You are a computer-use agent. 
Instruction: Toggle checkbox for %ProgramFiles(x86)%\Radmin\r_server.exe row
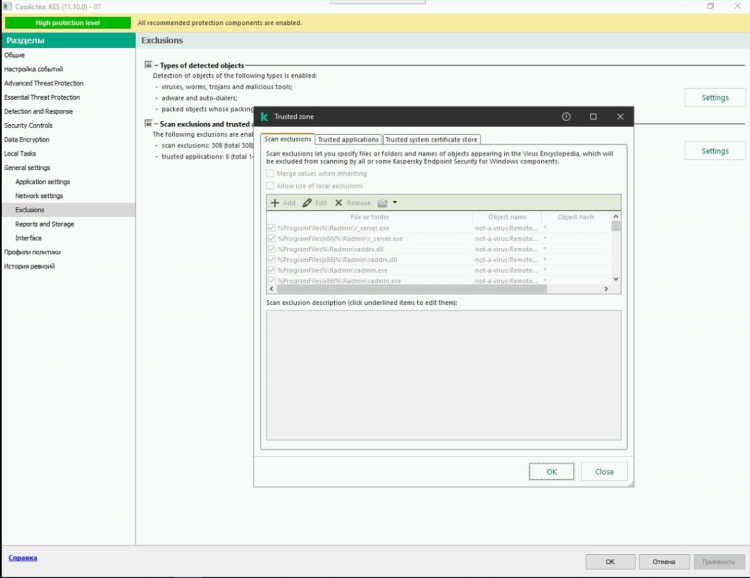click(272, 238)
